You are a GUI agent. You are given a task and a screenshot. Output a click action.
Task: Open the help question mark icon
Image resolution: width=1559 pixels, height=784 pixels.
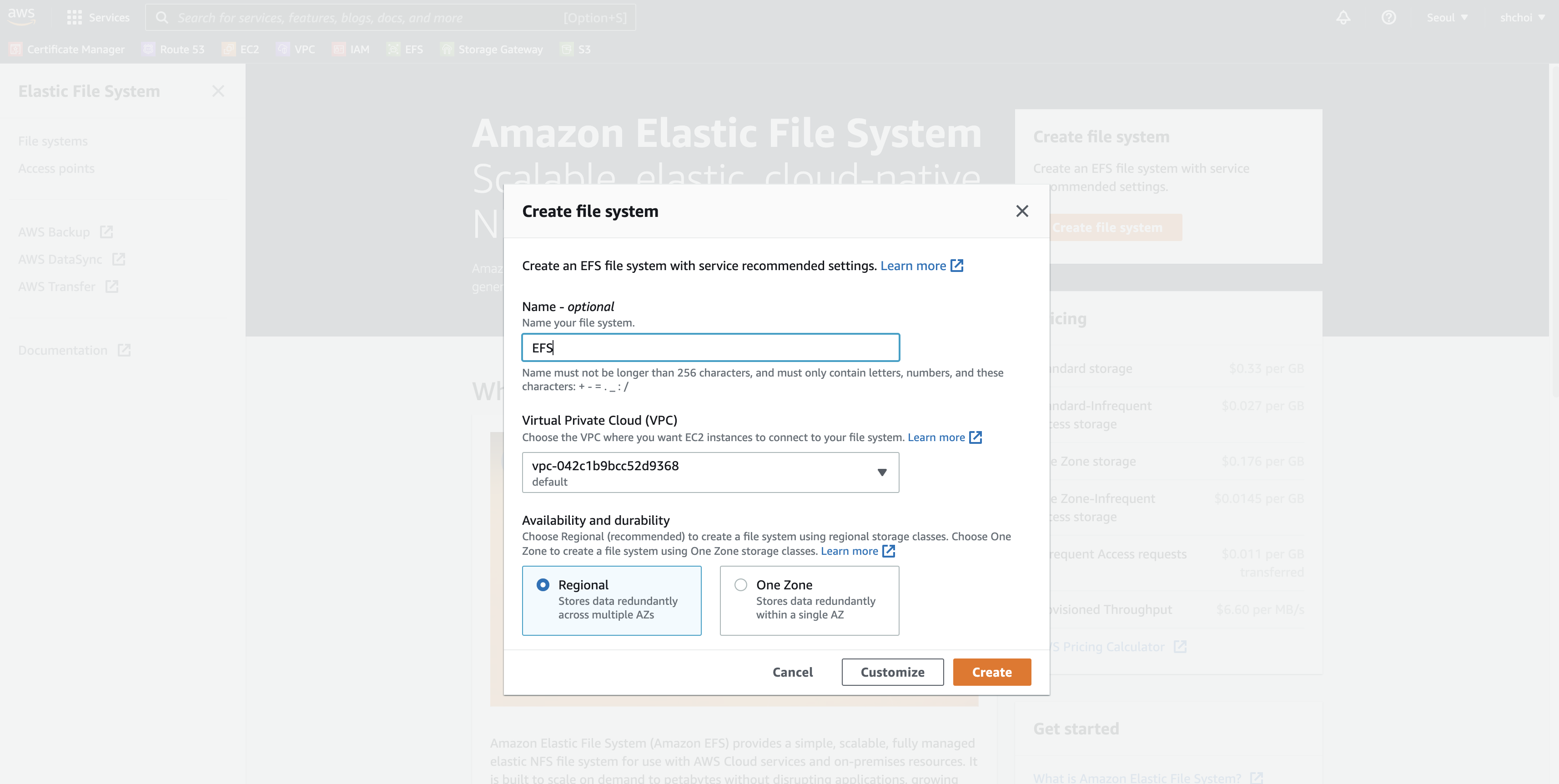pos(1388,18)
